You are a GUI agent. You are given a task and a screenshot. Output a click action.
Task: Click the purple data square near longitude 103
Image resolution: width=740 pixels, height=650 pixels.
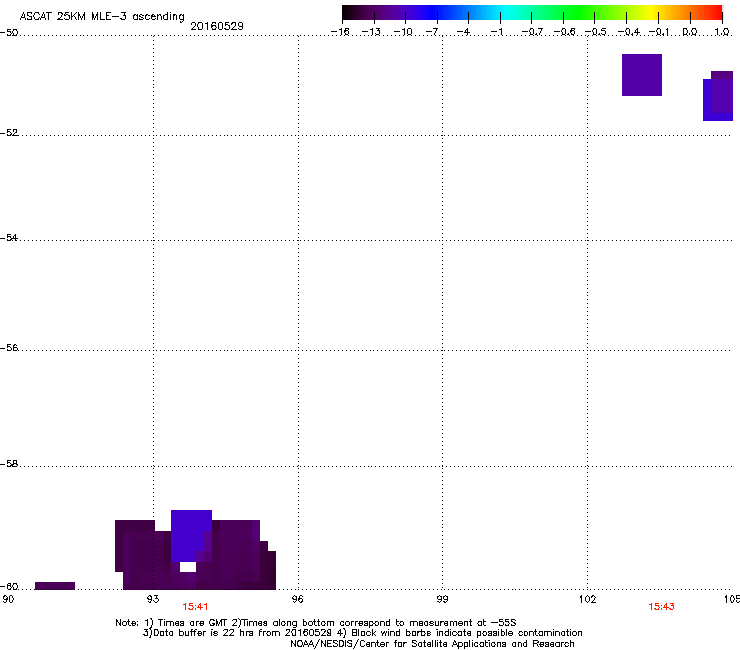click(642, 75)
